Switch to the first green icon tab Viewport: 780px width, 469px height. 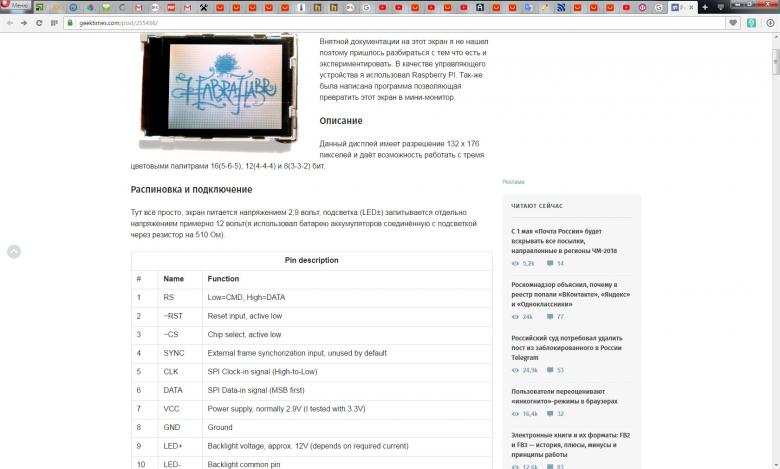39,7
